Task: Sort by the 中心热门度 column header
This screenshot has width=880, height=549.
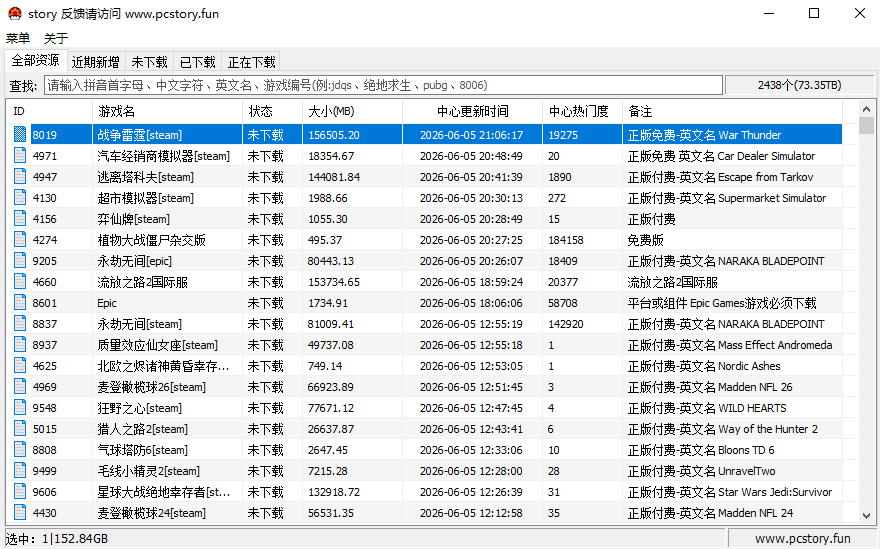Action: coord(583,111)
